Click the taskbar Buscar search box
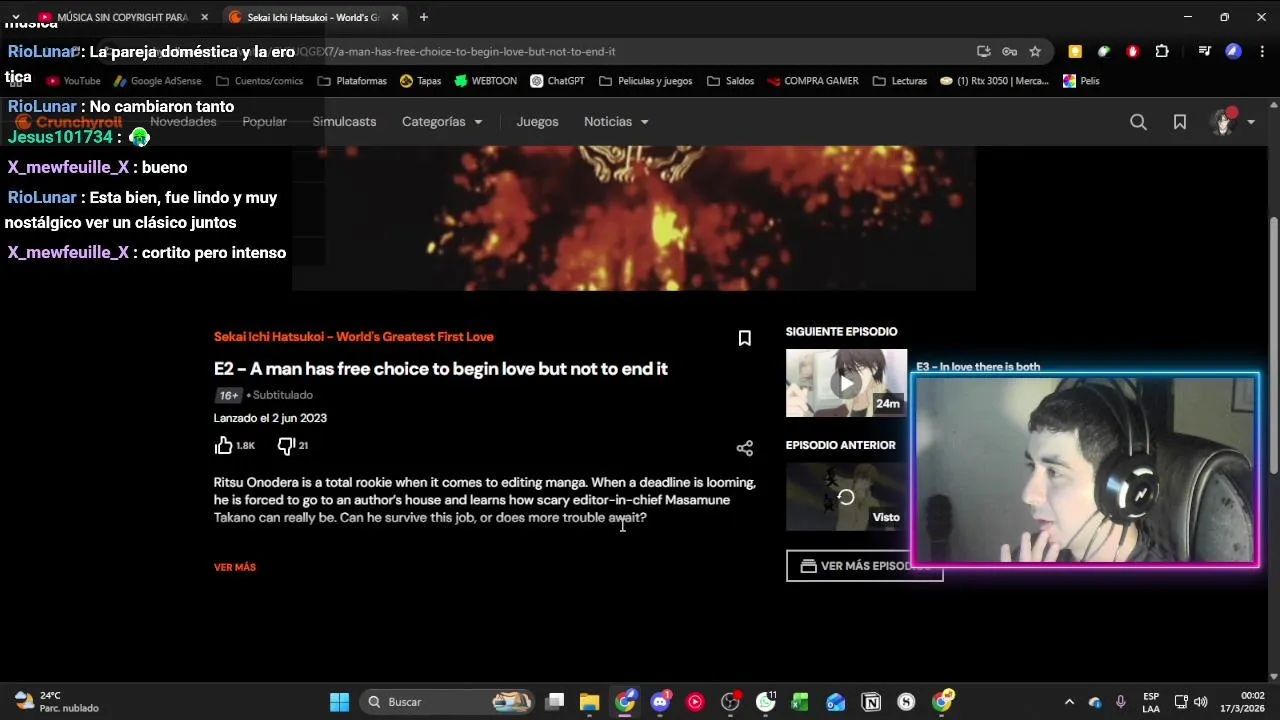The height and width of the screenshot is (720, 1280). [447, 702]
